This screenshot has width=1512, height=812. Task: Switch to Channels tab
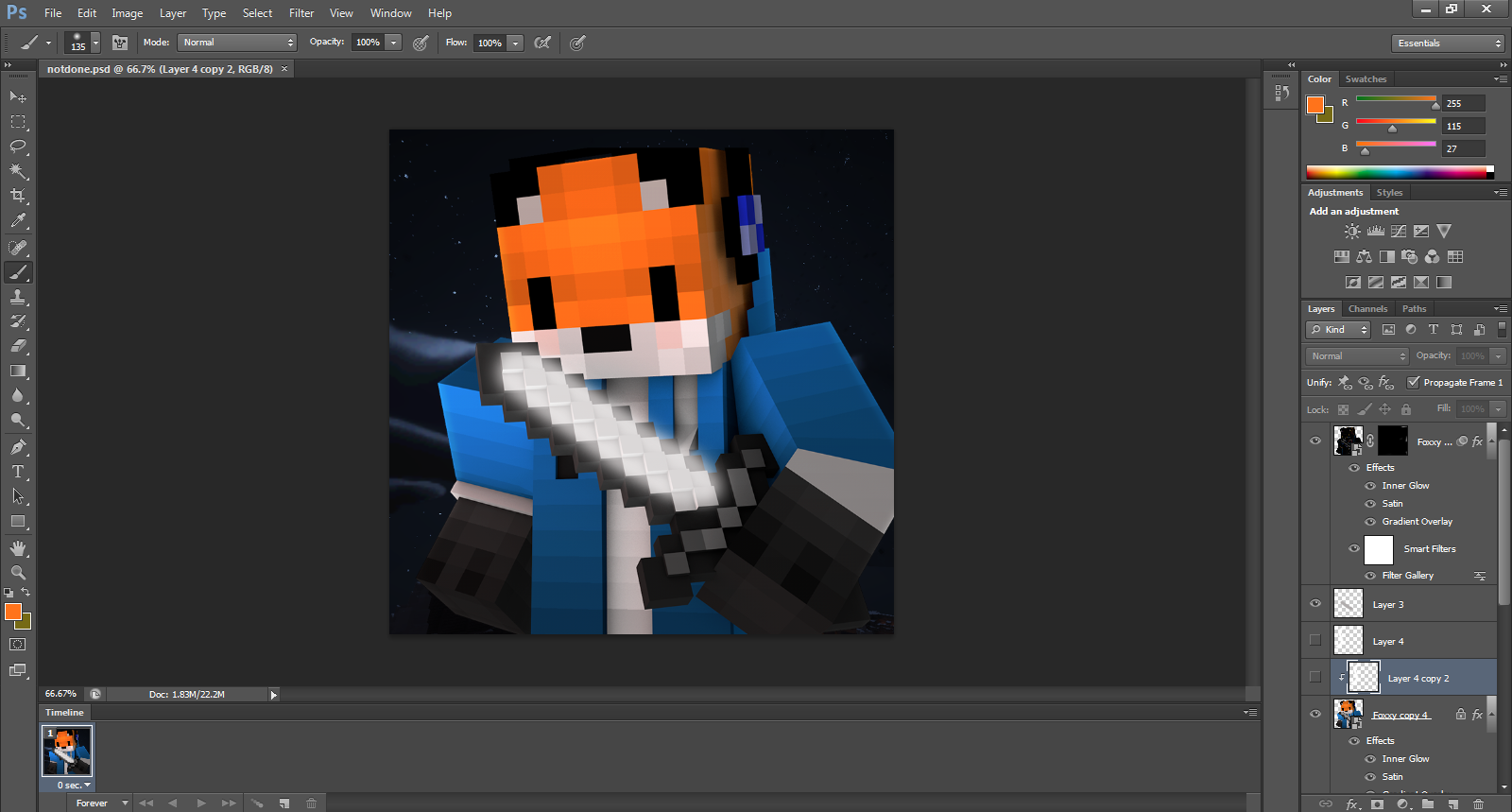coord(1367,309)
